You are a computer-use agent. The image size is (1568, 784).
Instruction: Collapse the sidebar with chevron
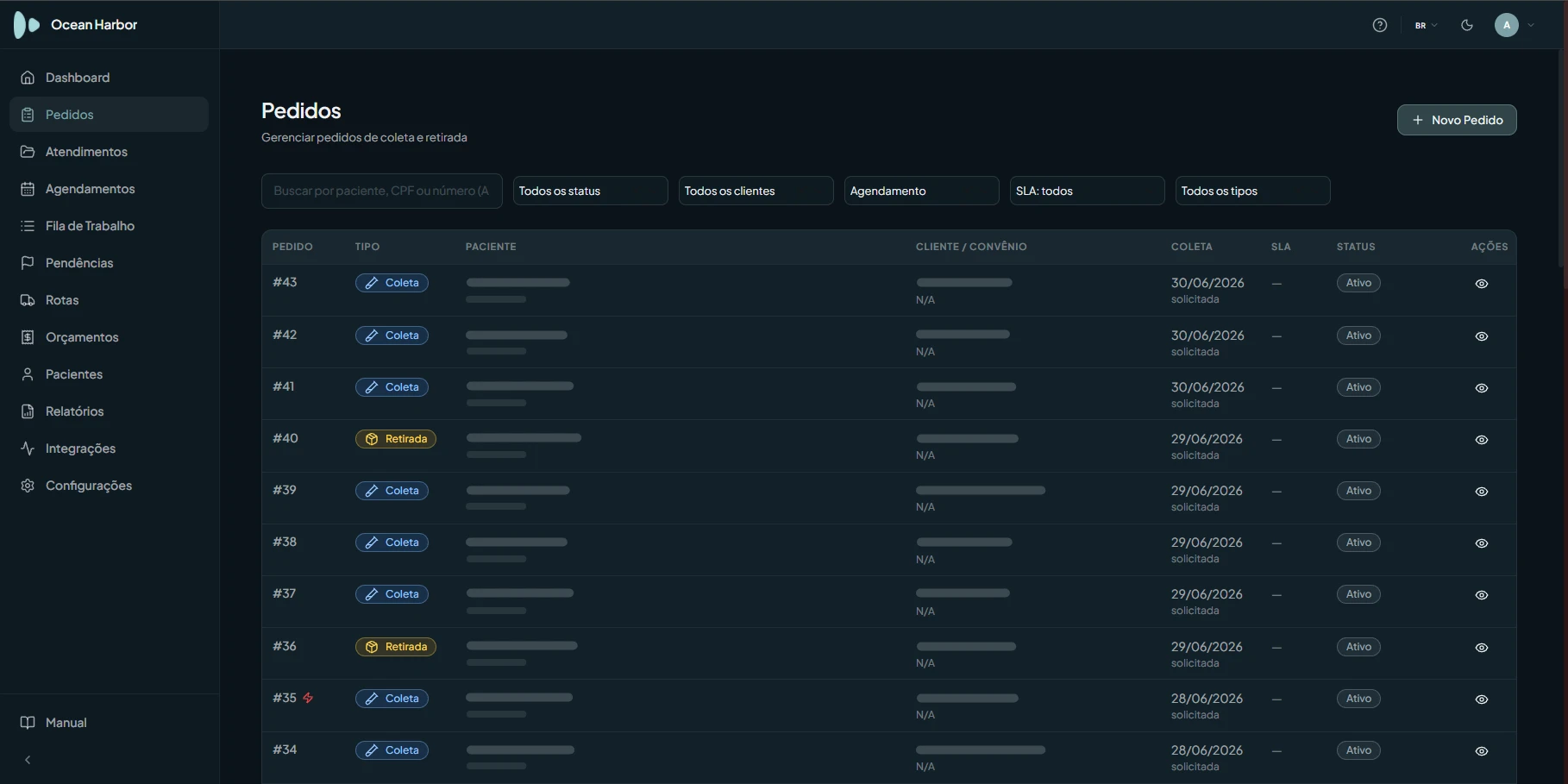pyautogui.click(x=28, y=760)
